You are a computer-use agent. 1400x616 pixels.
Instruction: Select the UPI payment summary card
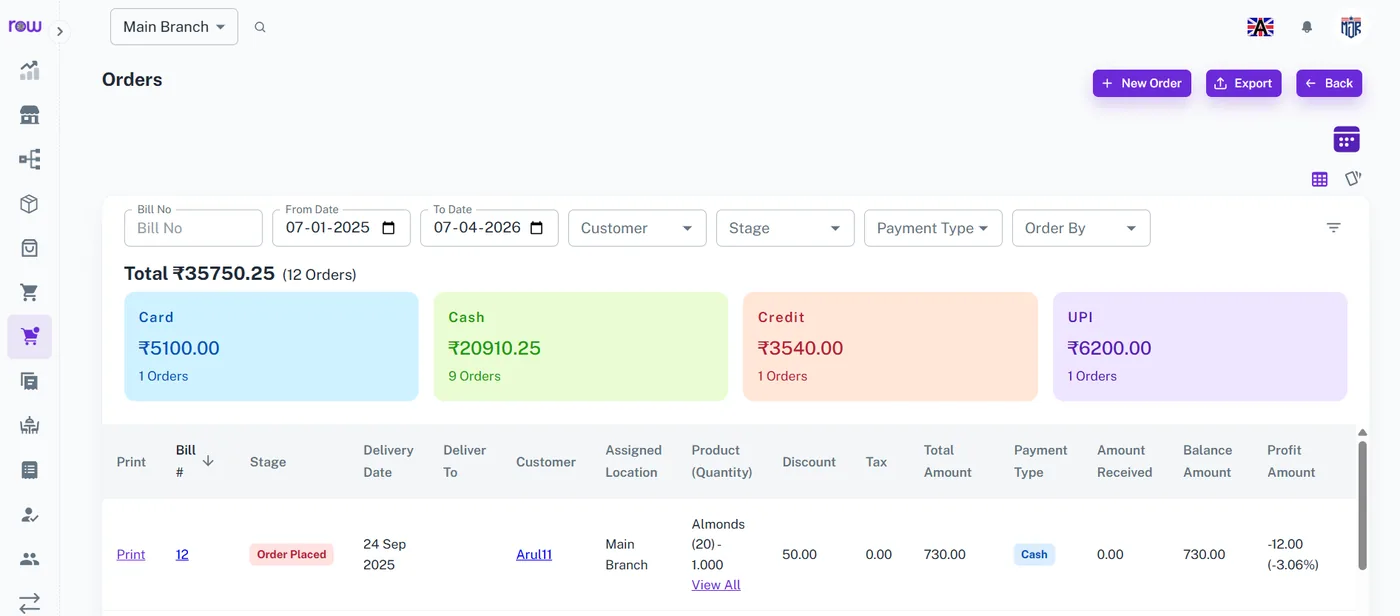click(1200, 346)
